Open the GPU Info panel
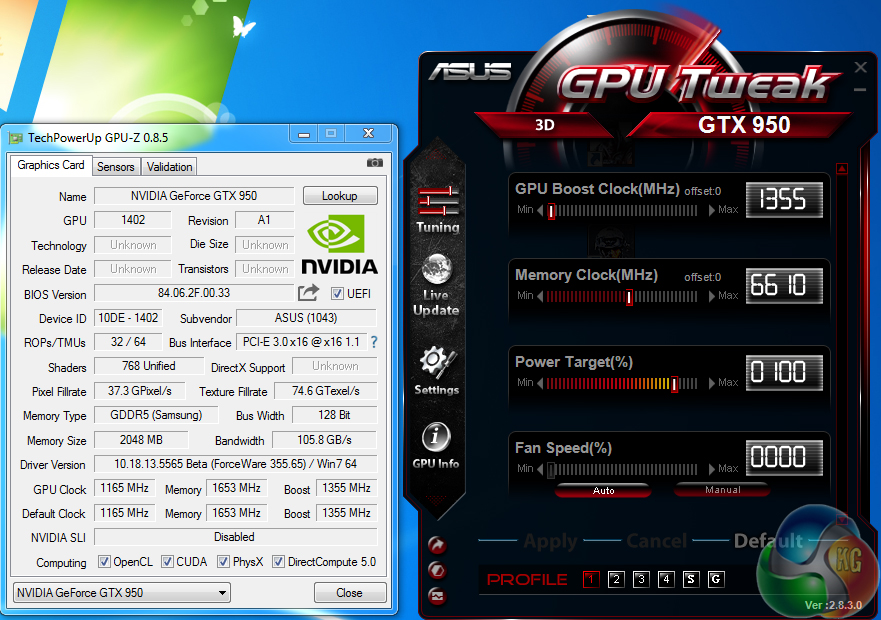 [436, 445]
